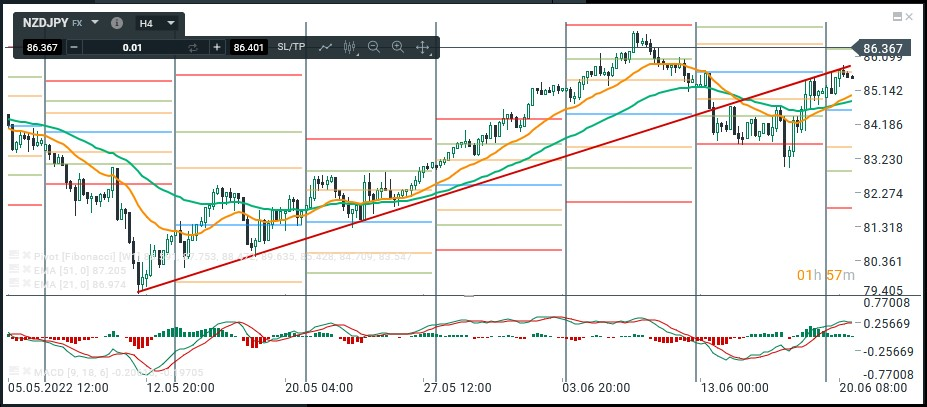
Task: Click the swap arrows icon beside volume
Action: pos(193,47)
